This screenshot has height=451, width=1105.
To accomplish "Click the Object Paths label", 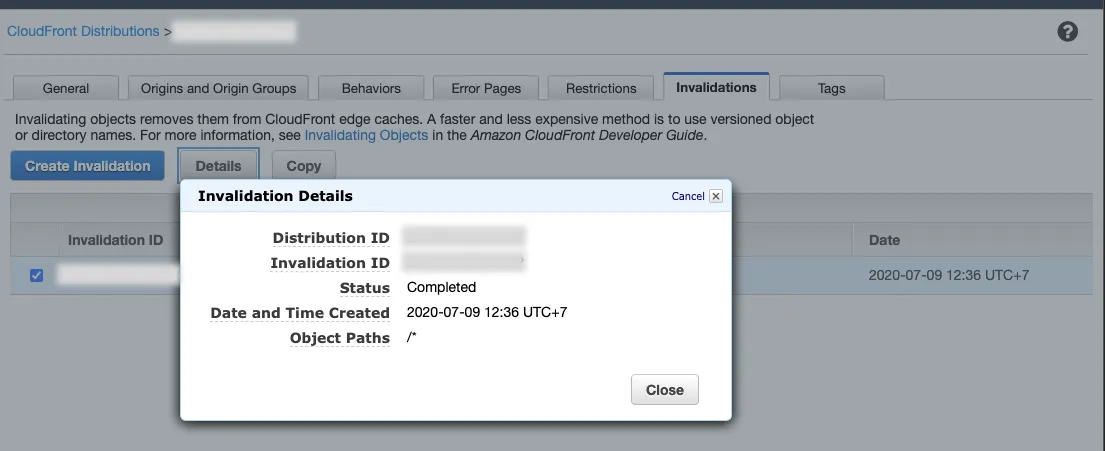I will click(x=340, y=338).
